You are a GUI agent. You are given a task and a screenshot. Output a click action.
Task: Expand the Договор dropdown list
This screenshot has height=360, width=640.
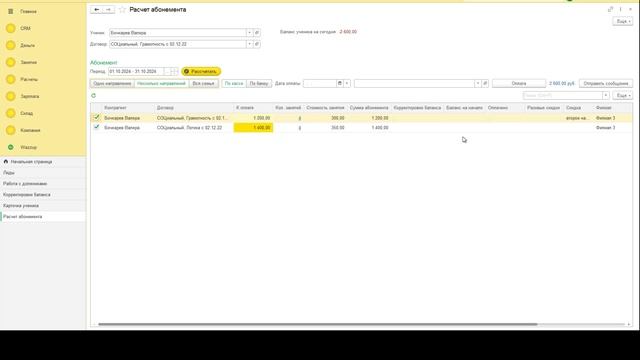(x=249, y=44)
